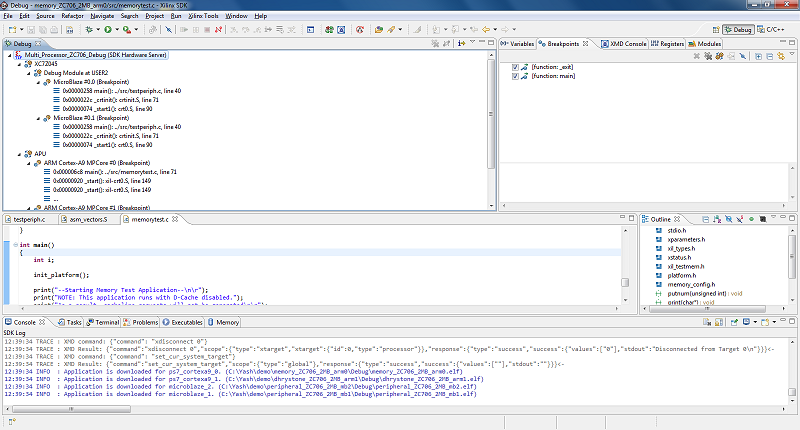Click the Skip All Breakpoints toolbar icon
Viewport: 800px width, 430px height.
[x=168, y=30]
